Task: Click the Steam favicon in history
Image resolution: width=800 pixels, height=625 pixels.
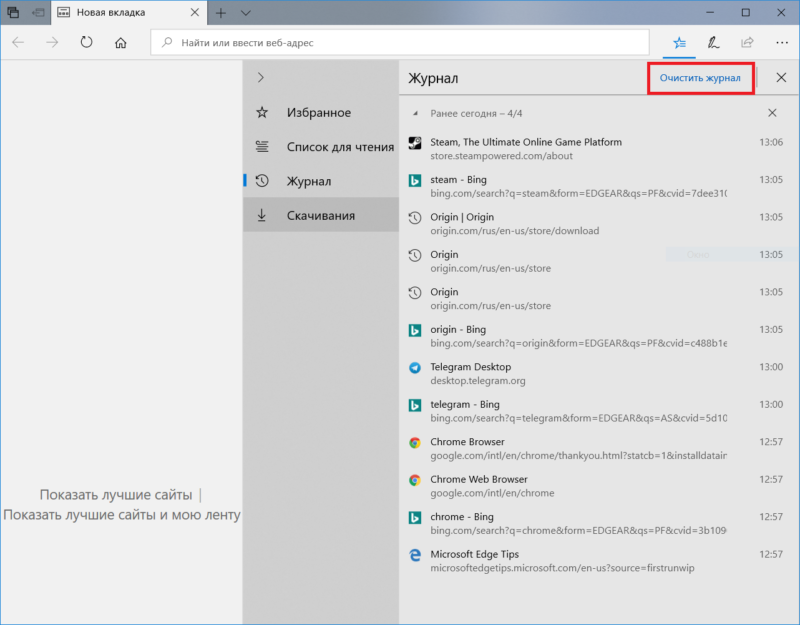Action: 415,143
